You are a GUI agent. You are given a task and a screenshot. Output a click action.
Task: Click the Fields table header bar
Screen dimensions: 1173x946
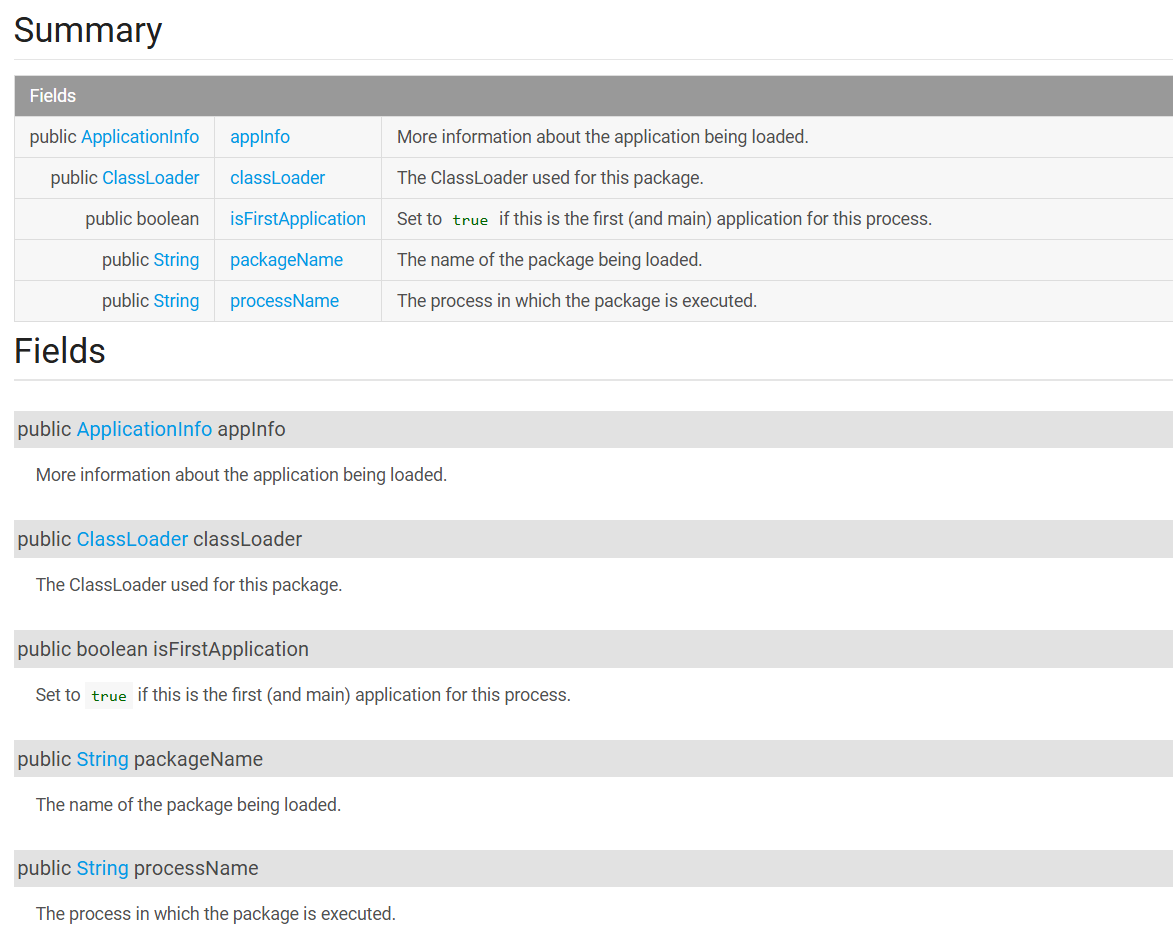593,96
